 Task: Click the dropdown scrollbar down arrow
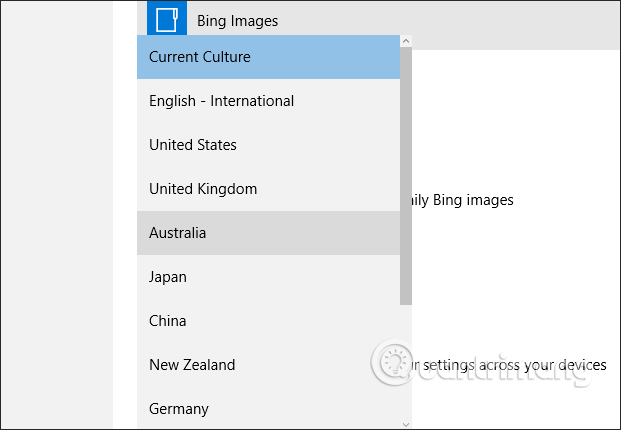(x=405, y=423)
